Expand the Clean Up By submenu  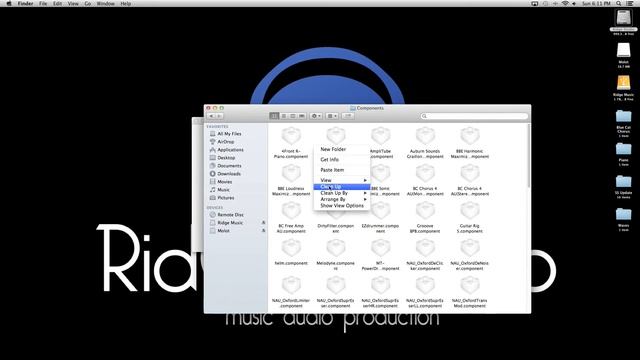tap(342, 193)
